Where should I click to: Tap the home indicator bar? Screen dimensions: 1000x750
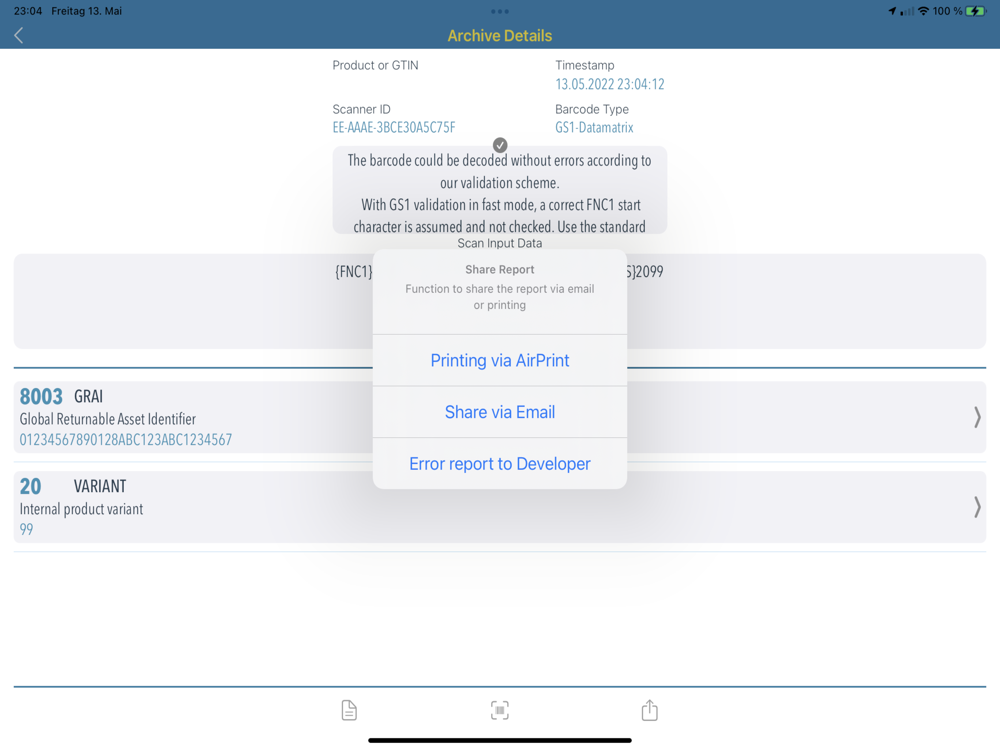[499, 740]
